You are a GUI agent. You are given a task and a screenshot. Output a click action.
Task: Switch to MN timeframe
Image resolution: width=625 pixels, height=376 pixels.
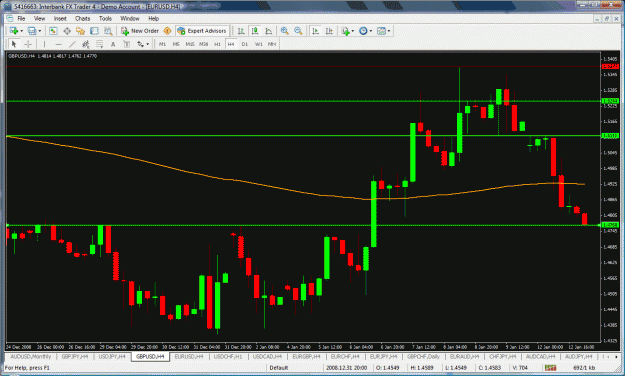tap(272, 44)
